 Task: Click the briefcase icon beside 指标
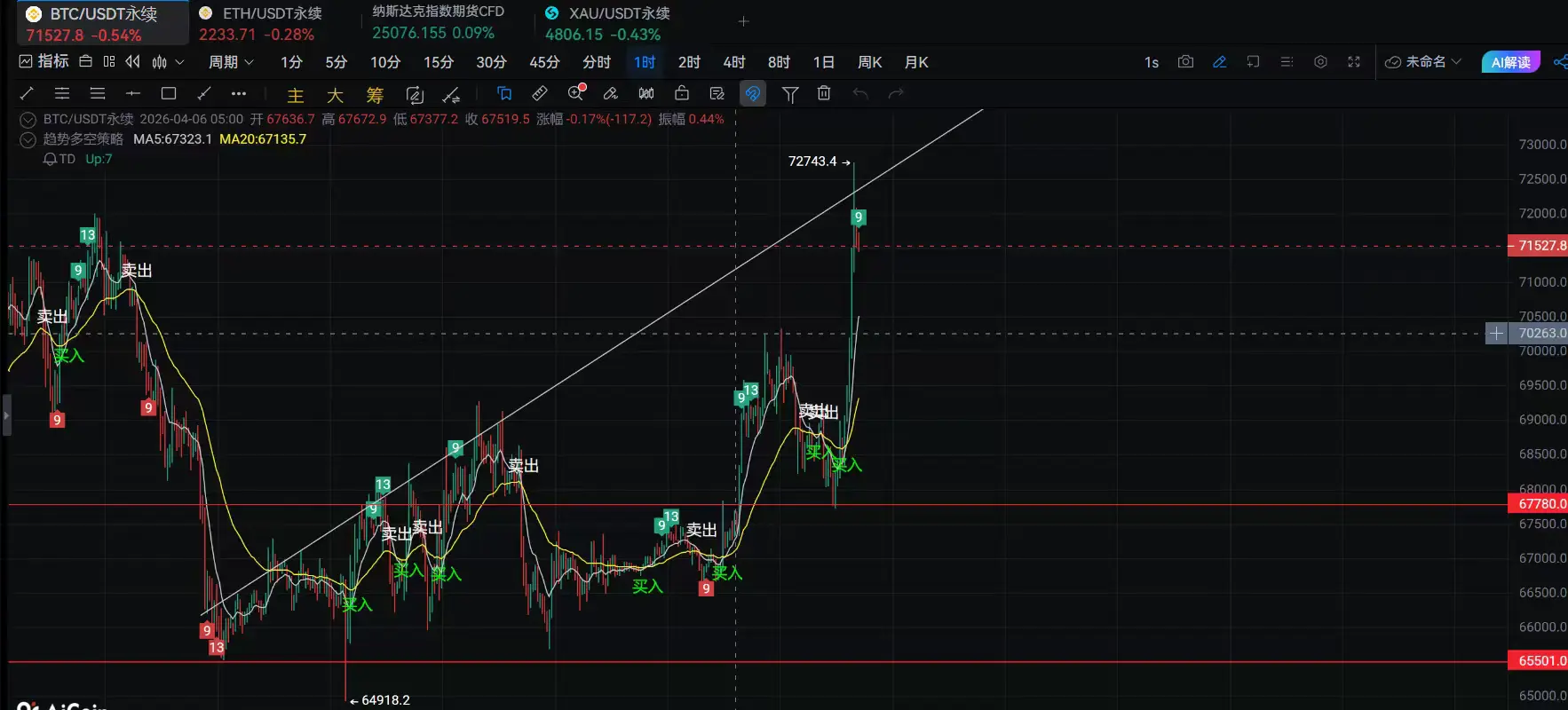[x=85, y=61]
